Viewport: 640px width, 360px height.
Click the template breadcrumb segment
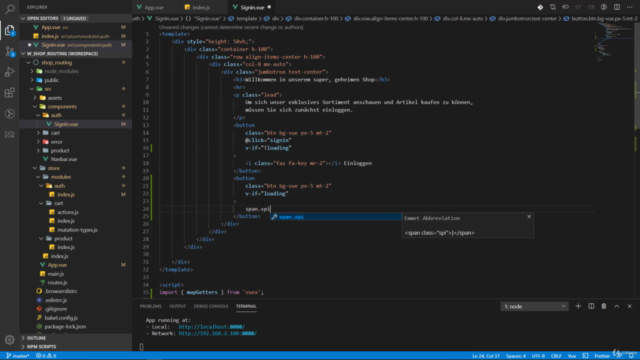(247, 18)
